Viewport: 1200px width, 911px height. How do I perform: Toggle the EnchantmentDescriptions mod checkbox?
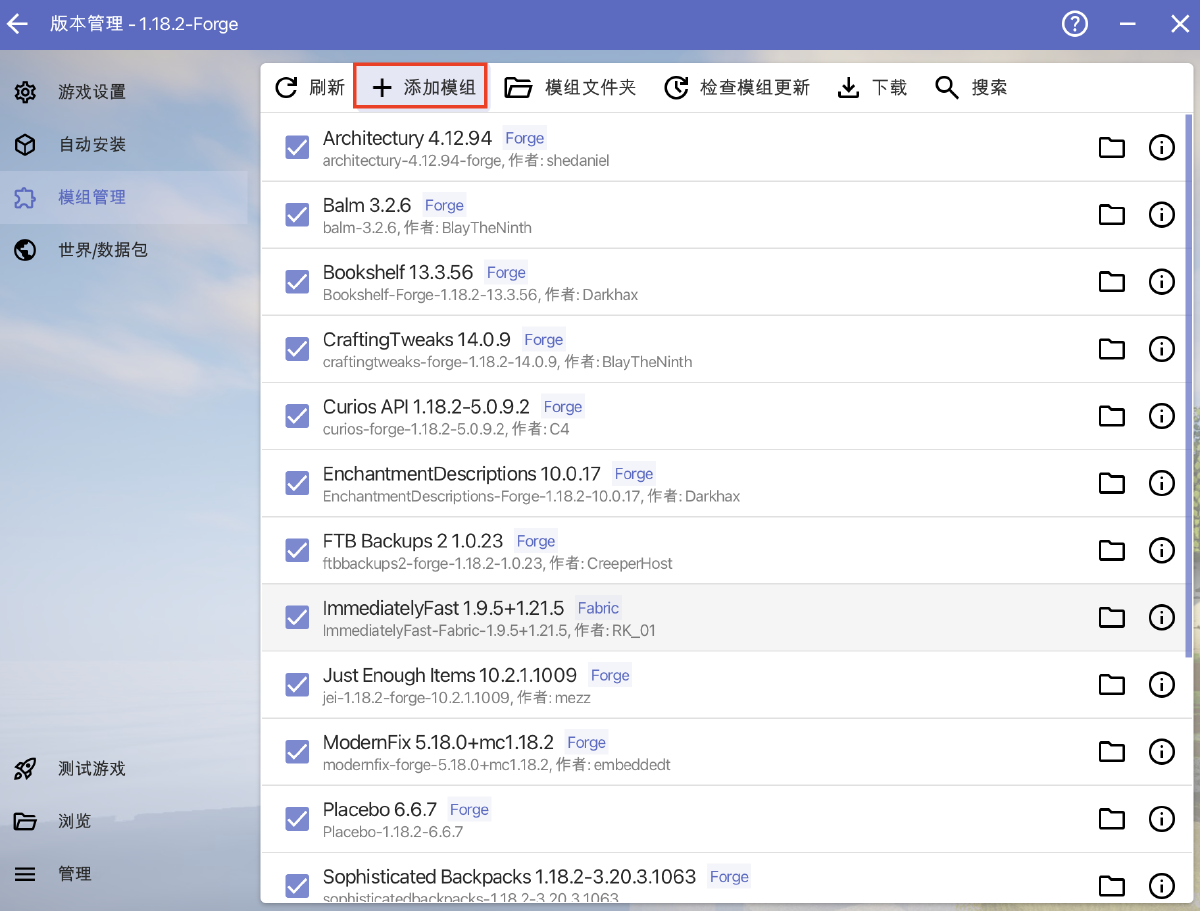297,483
